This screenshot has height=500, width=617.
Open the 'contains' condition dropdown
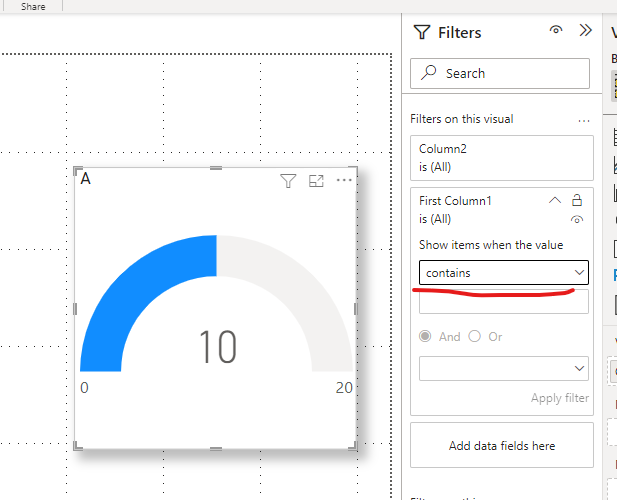point(504,273)
